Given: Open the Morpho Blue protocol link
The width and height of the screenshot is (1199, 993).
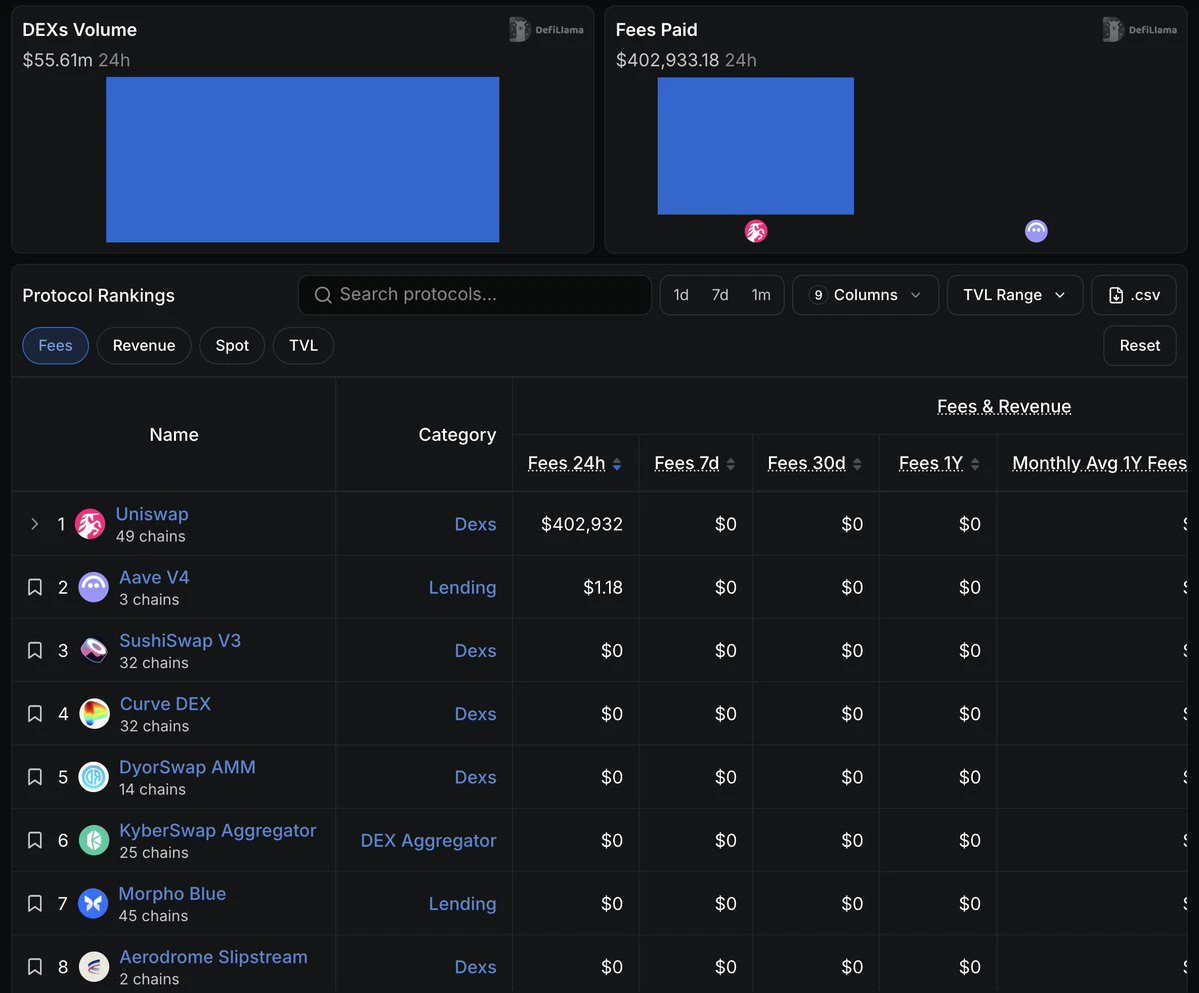Looking at the screenshot, I should (x=172, y=894).
